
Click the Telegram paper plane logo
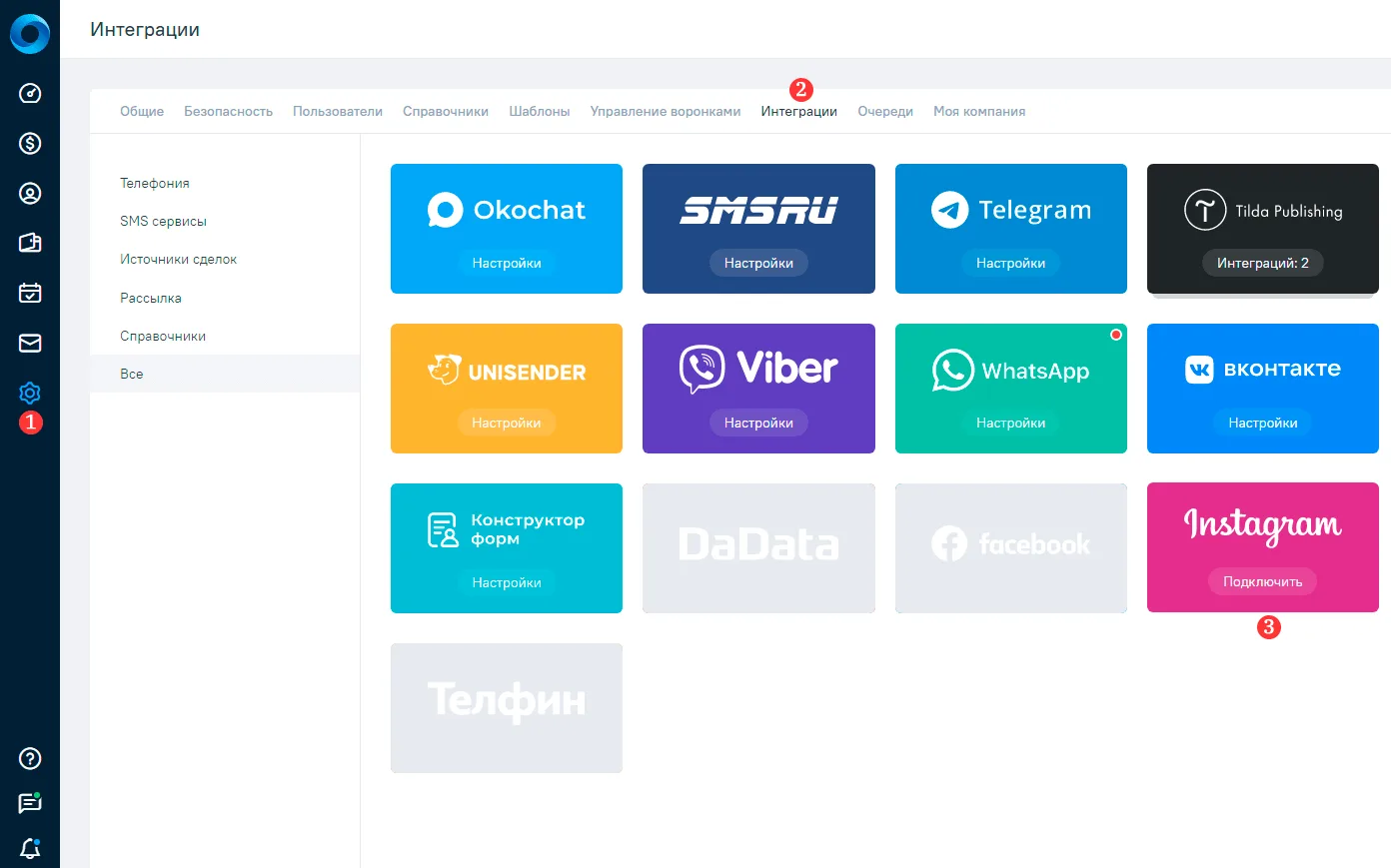tap(949, 210)
